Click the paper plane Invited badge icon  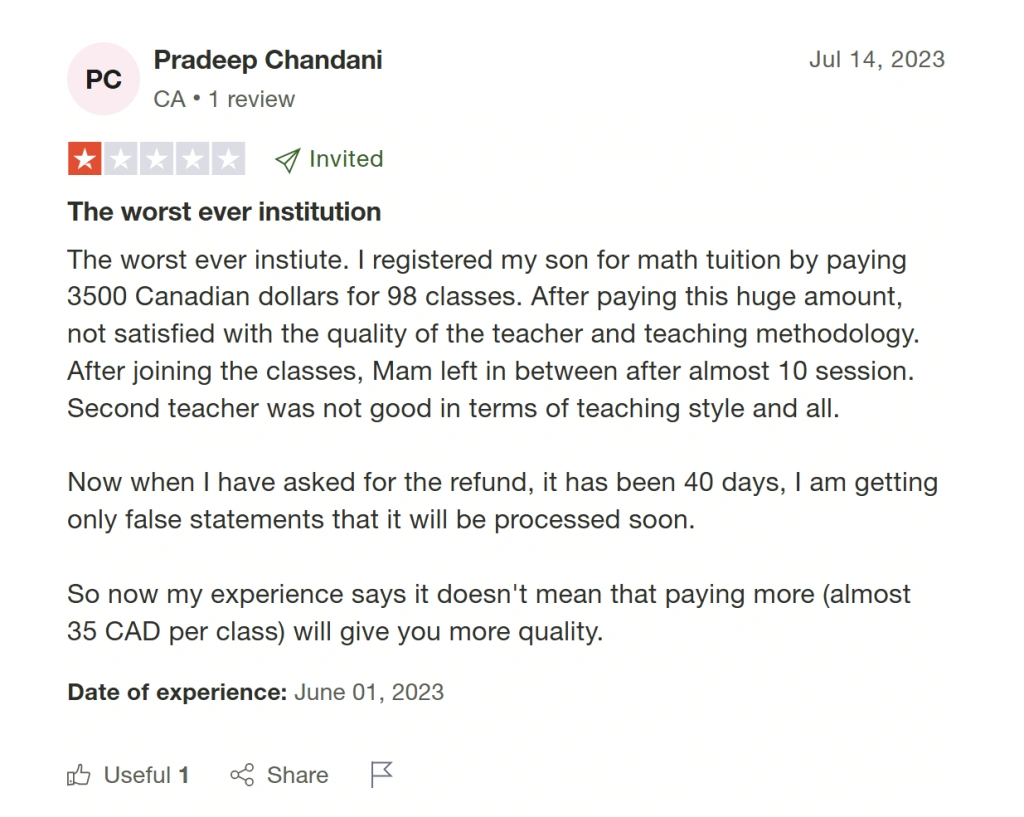pyautogui.click(x=289, y=158)
